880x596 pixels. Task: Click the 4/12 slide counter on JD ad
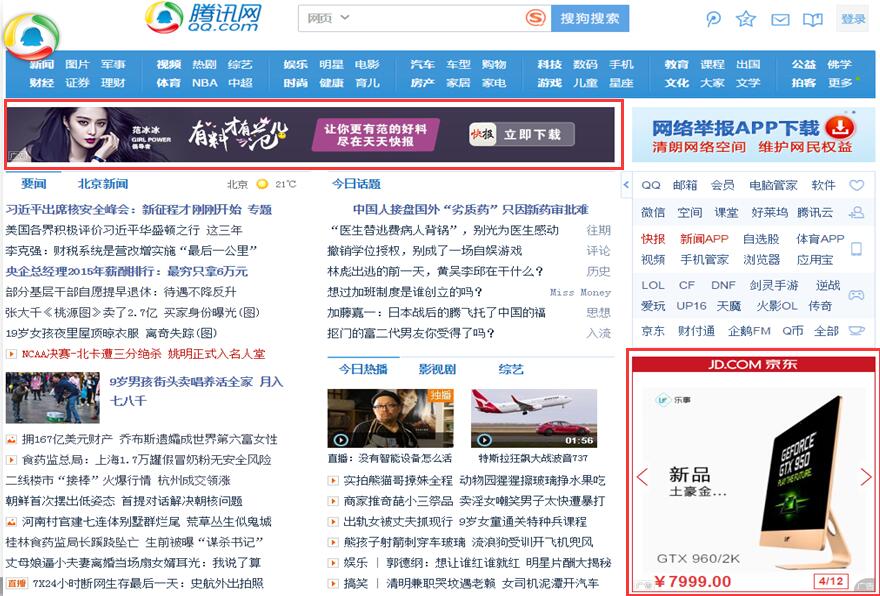(831, 581)
